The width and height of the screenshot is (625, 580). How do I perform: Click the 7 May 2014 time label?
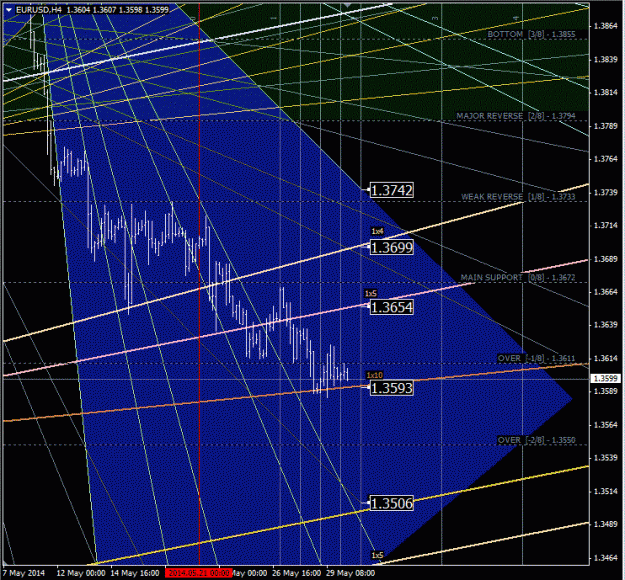26,573
